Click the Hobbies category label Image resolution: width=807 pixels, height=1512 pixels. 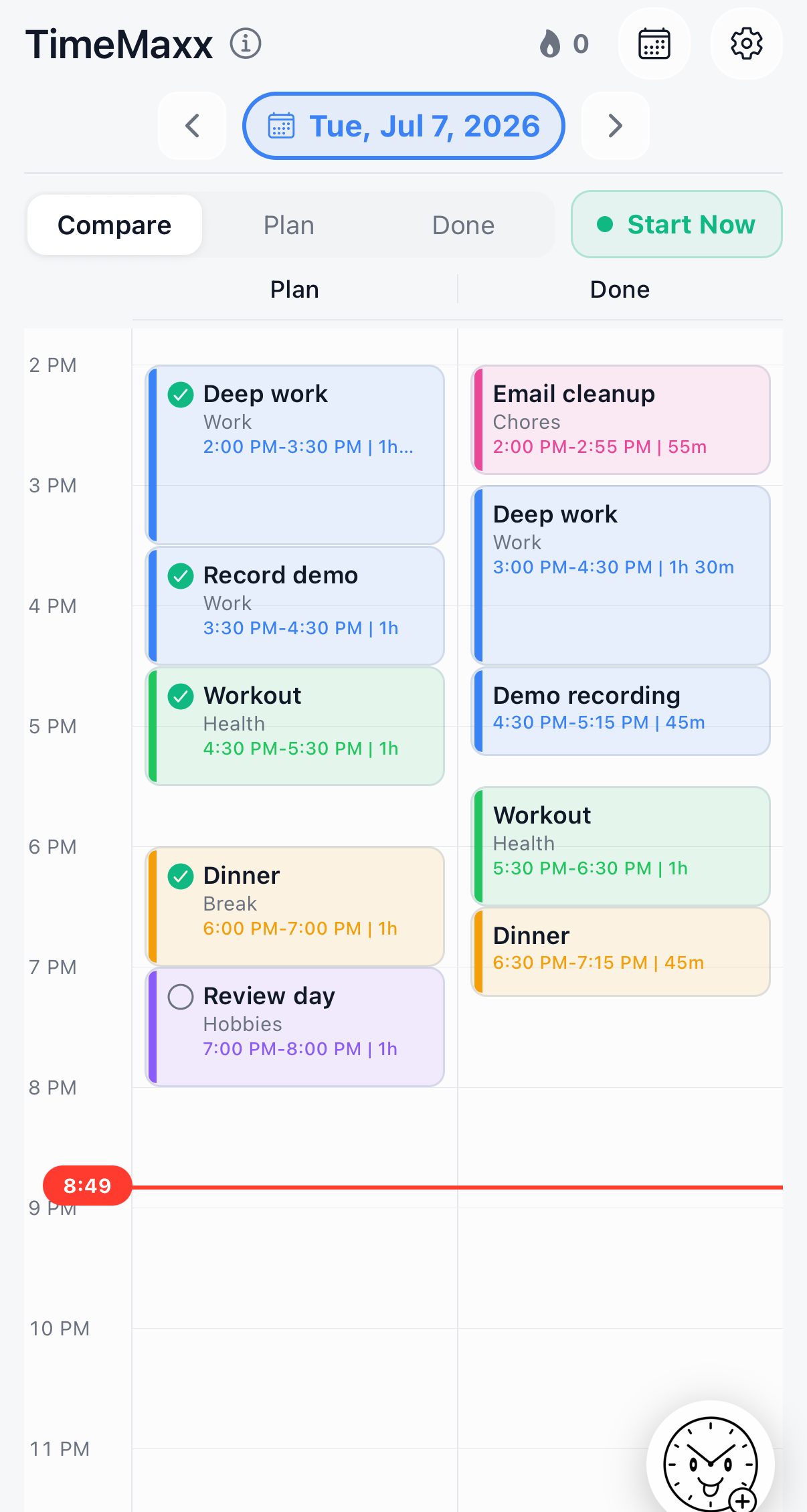click(242, 1024)
